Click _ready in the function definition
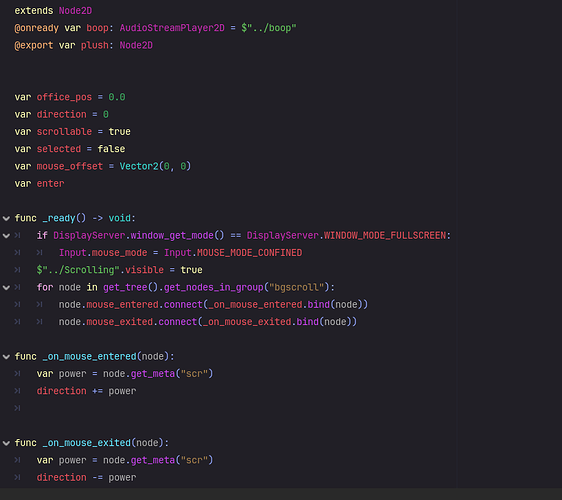The height and width of the screenshot is (500, 562). (x=59, y=218)
